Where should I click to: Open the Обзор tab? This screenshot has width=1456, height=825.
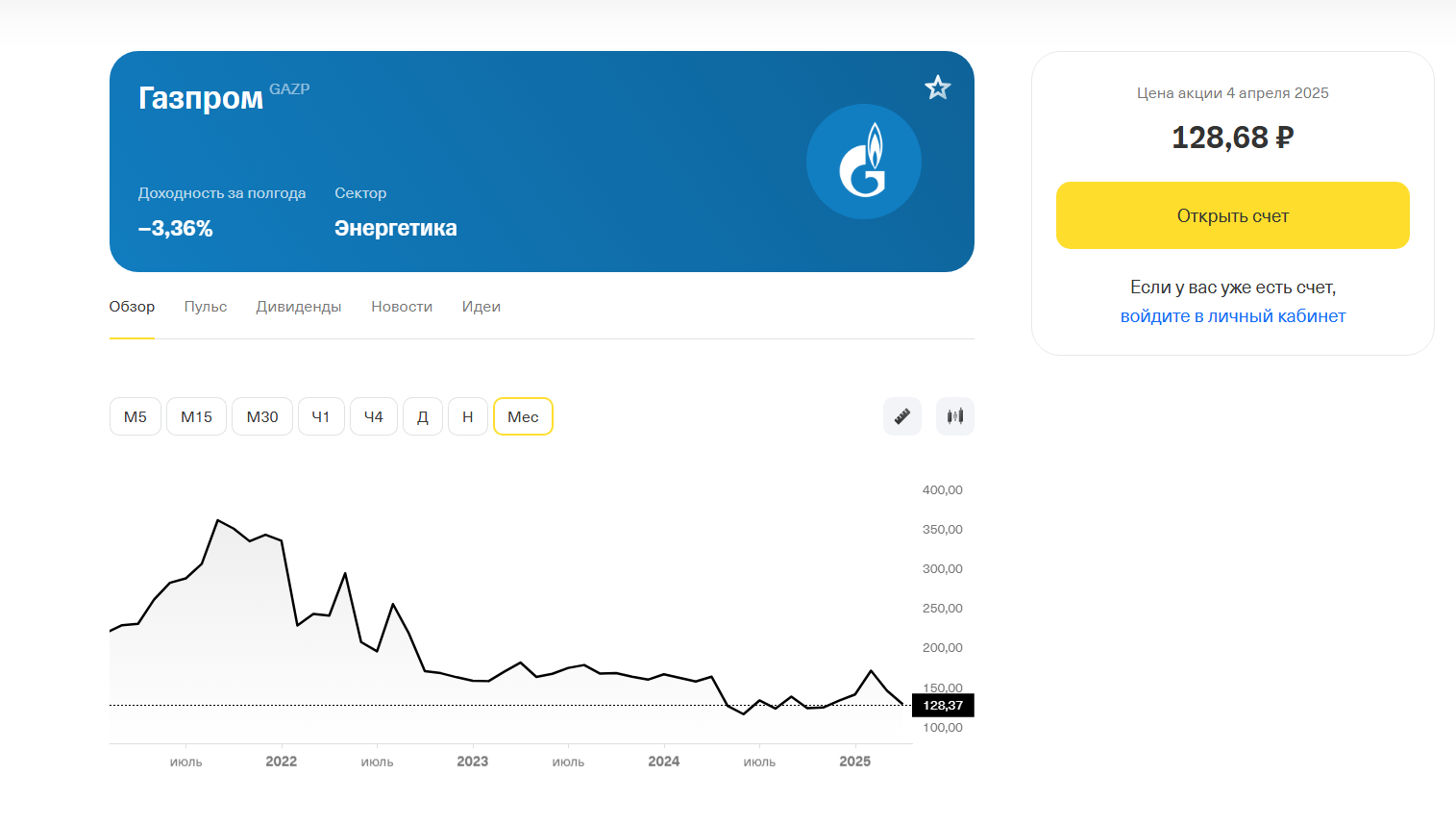132,307
